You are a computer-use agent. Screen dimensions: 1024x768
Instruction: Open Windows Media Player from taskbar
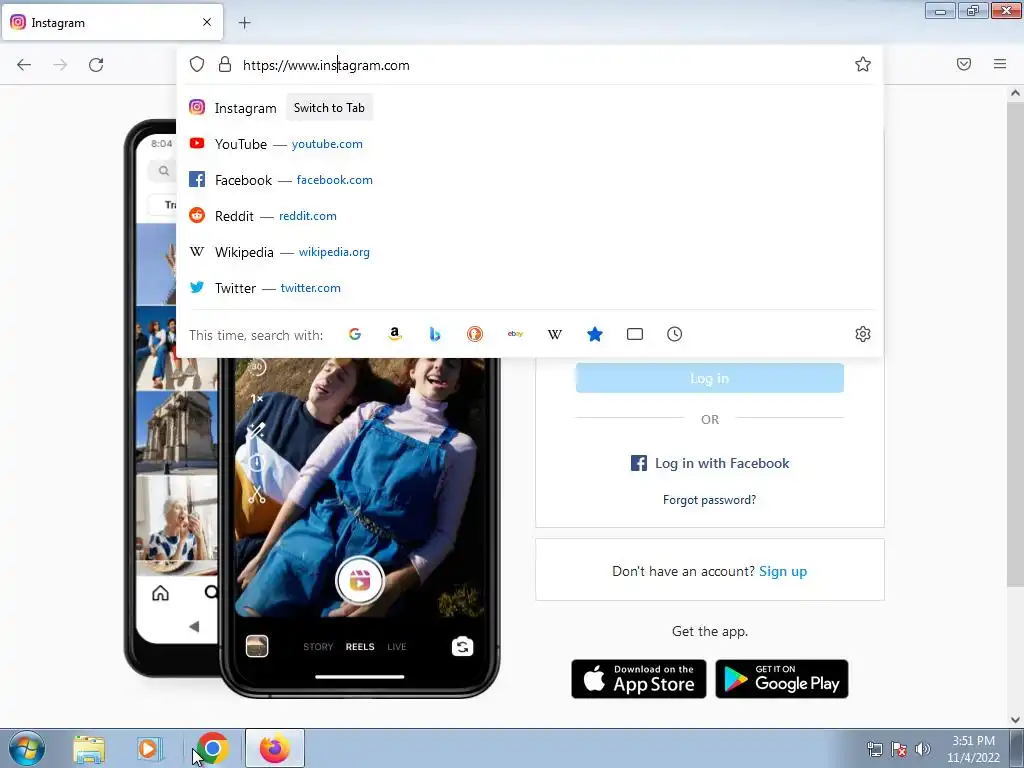click(x=150, y=749)
